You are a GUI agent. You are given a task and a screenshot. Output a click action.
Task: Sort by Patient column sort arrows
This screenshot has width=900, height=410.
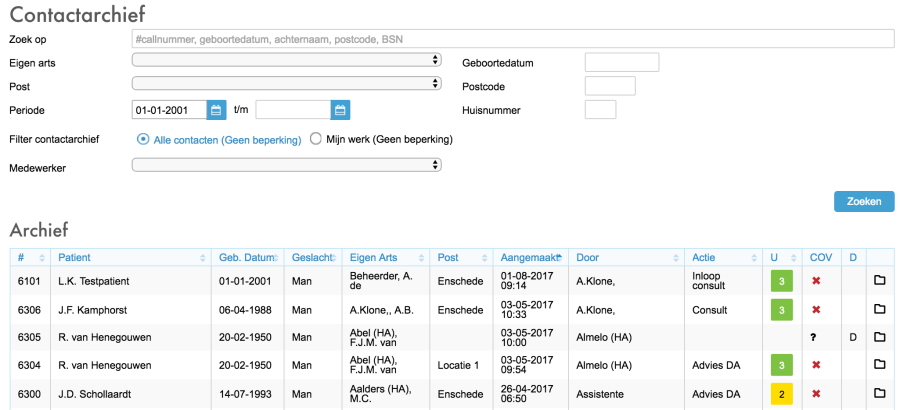click(x=203, y=258)
